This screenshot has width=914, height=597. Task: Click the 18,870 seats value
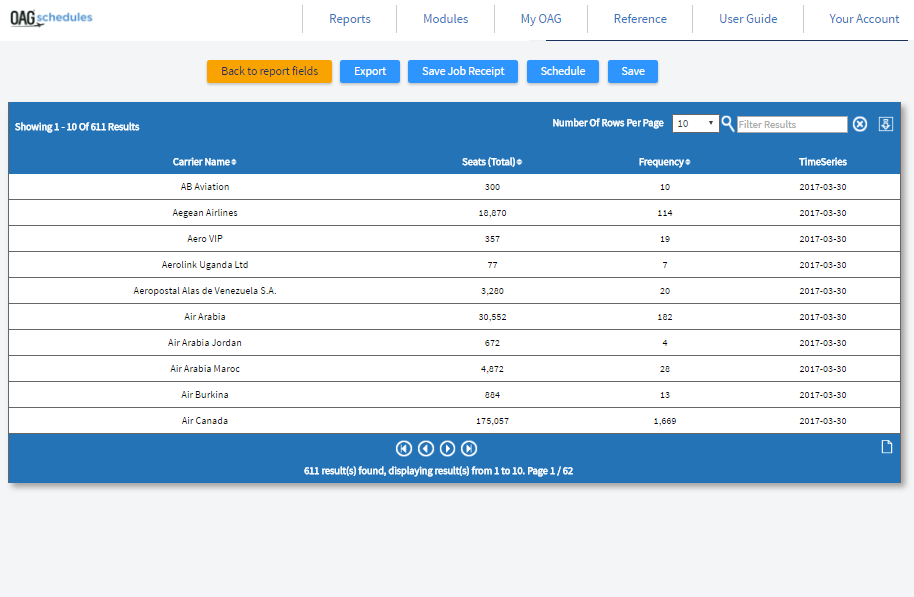pos(492,213)
